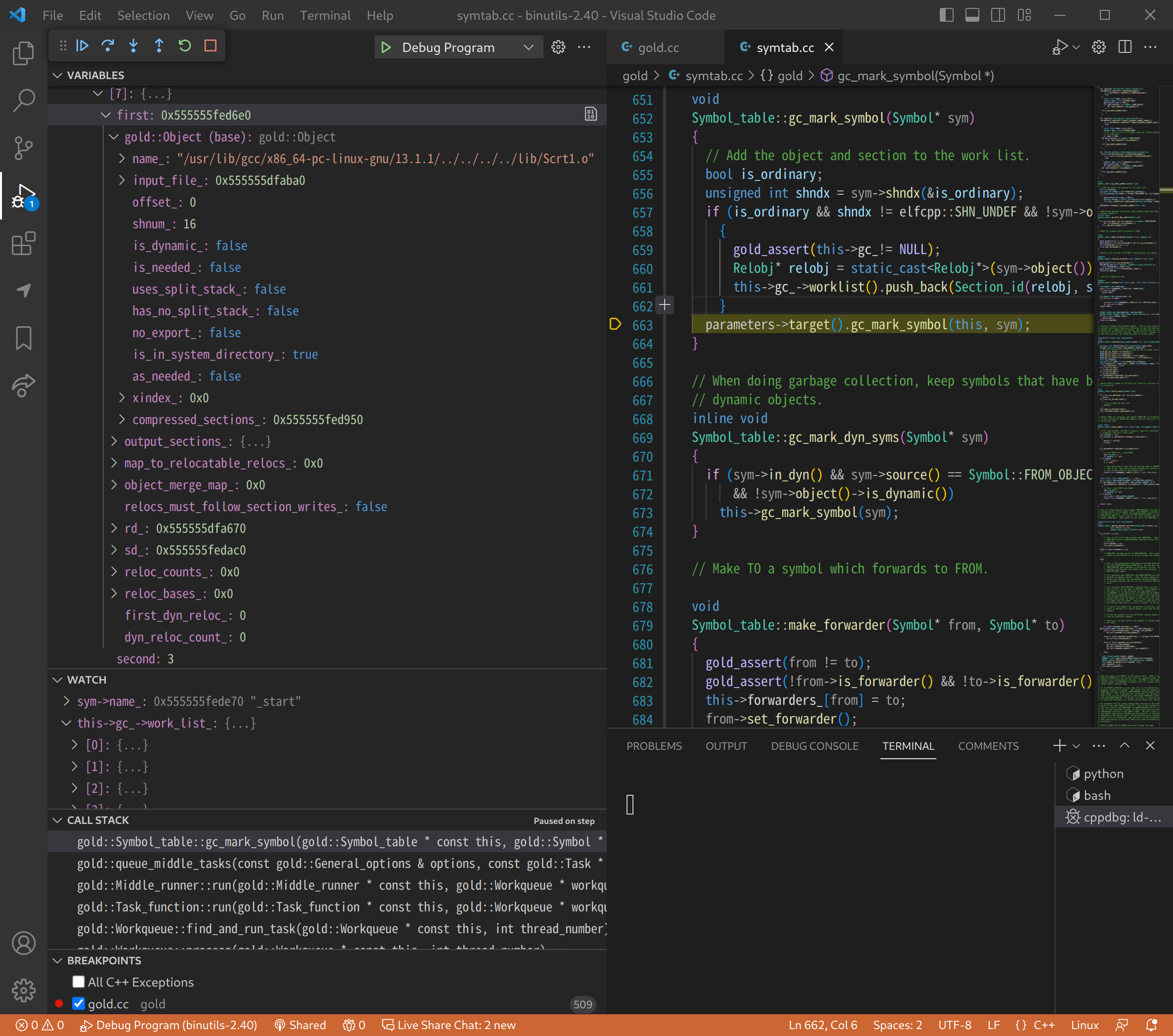Stop the debug session

point(210,46)
